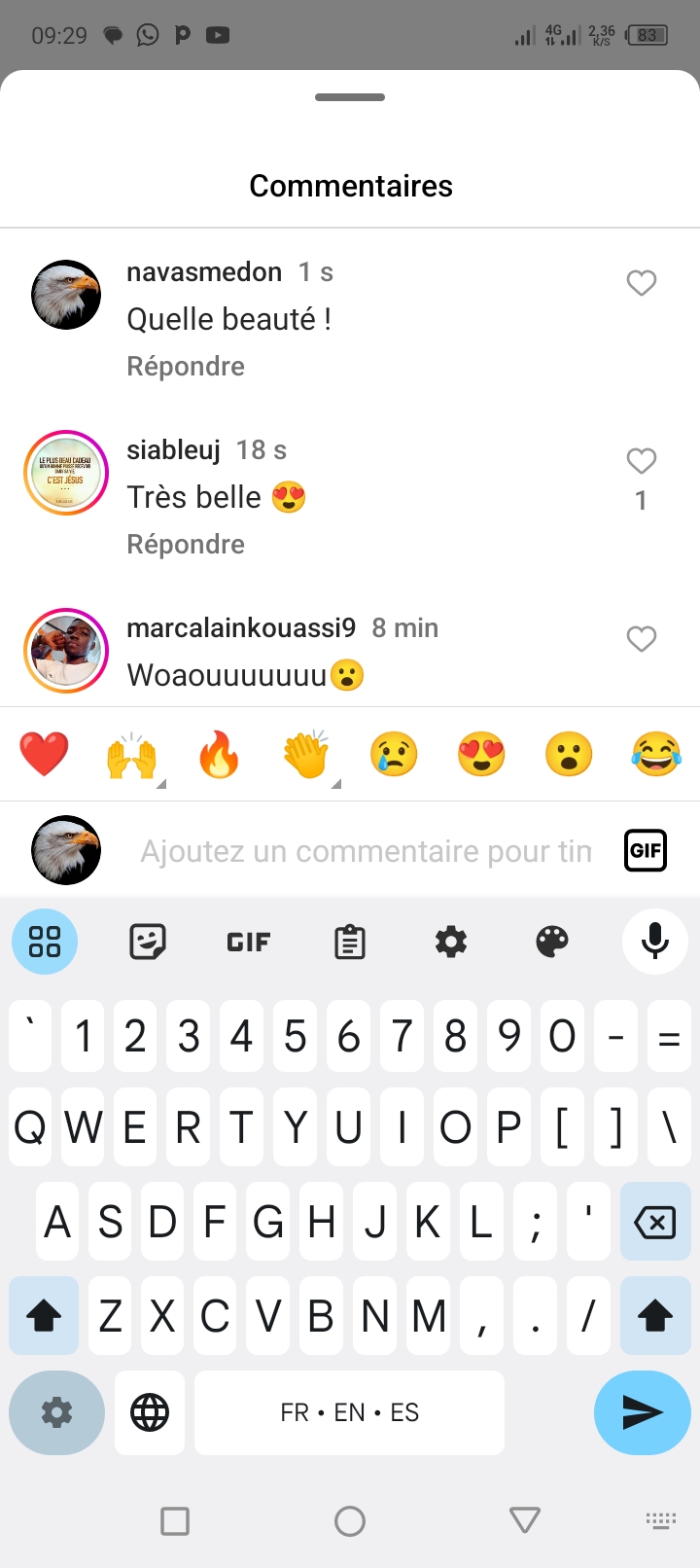Viewport: 700px width, 1568px height.
Task: Open the keyboard theme palette
Action: tap(552, 942)
